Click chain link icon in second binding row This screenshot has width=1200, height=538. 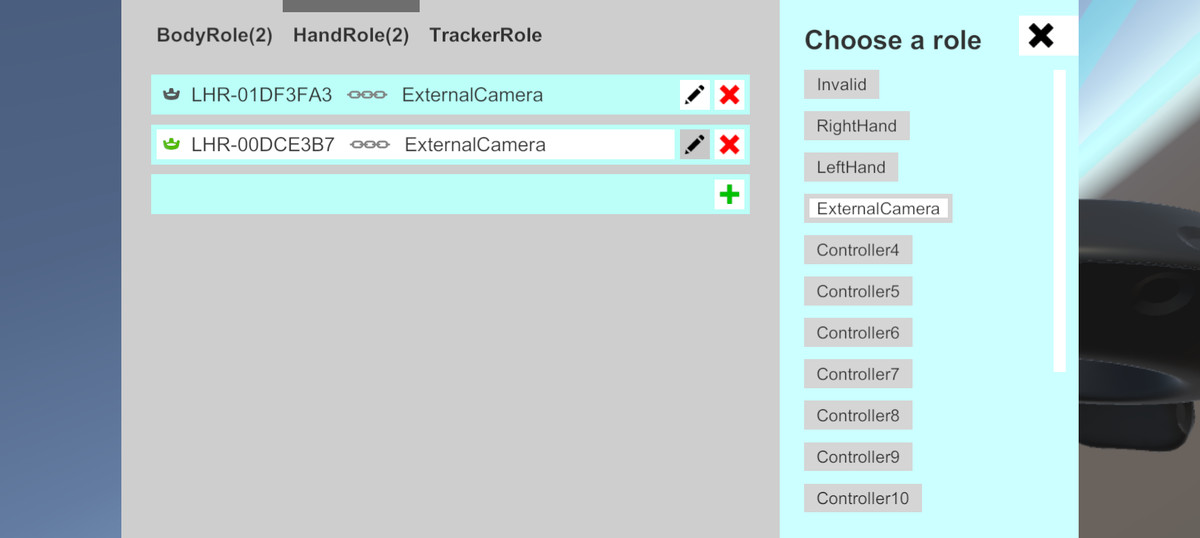(x=370, y=145)
